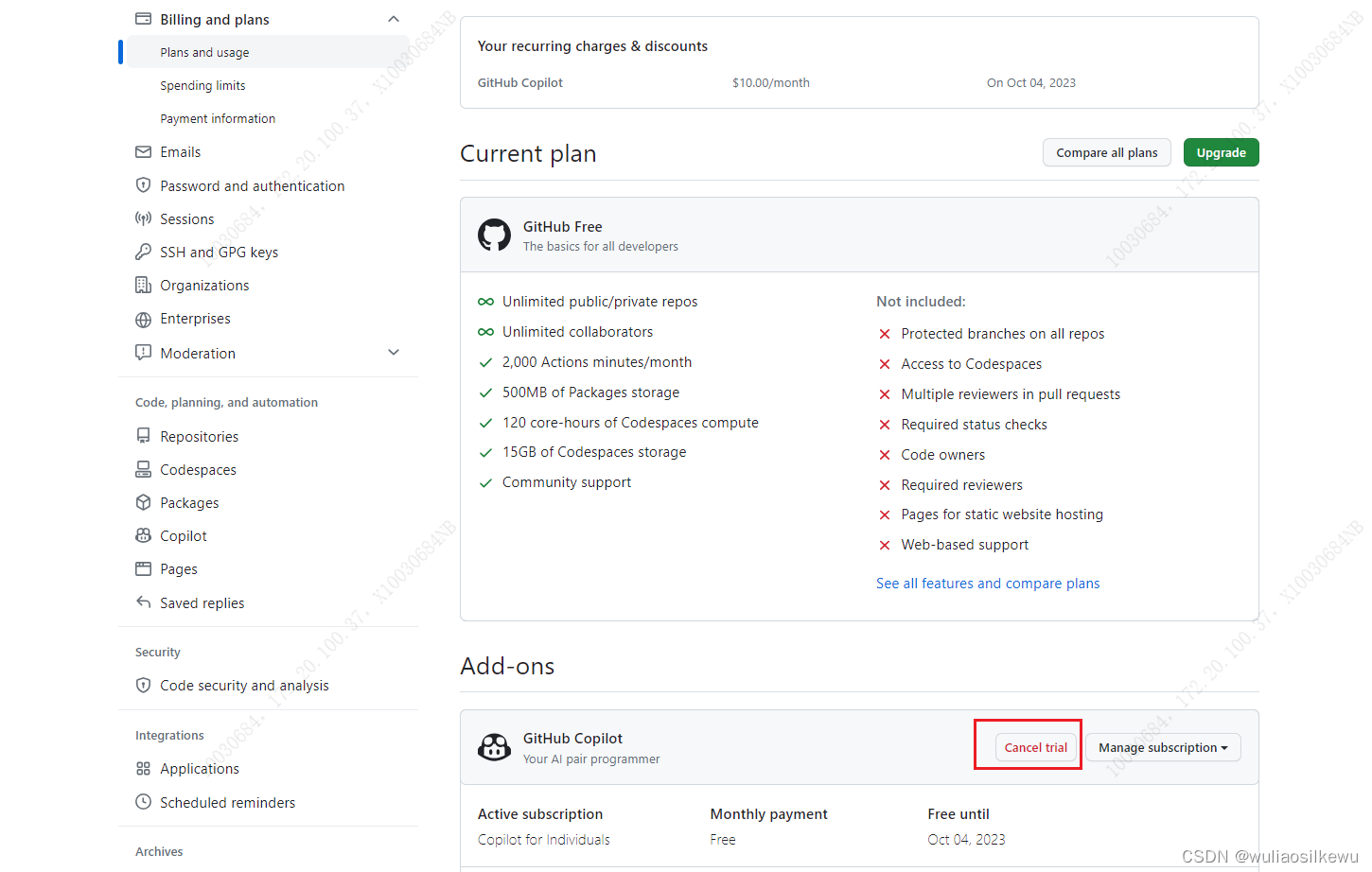Open Spending limits settings
This screenshot has width=1372, height=872.
(x=202, y=85)
